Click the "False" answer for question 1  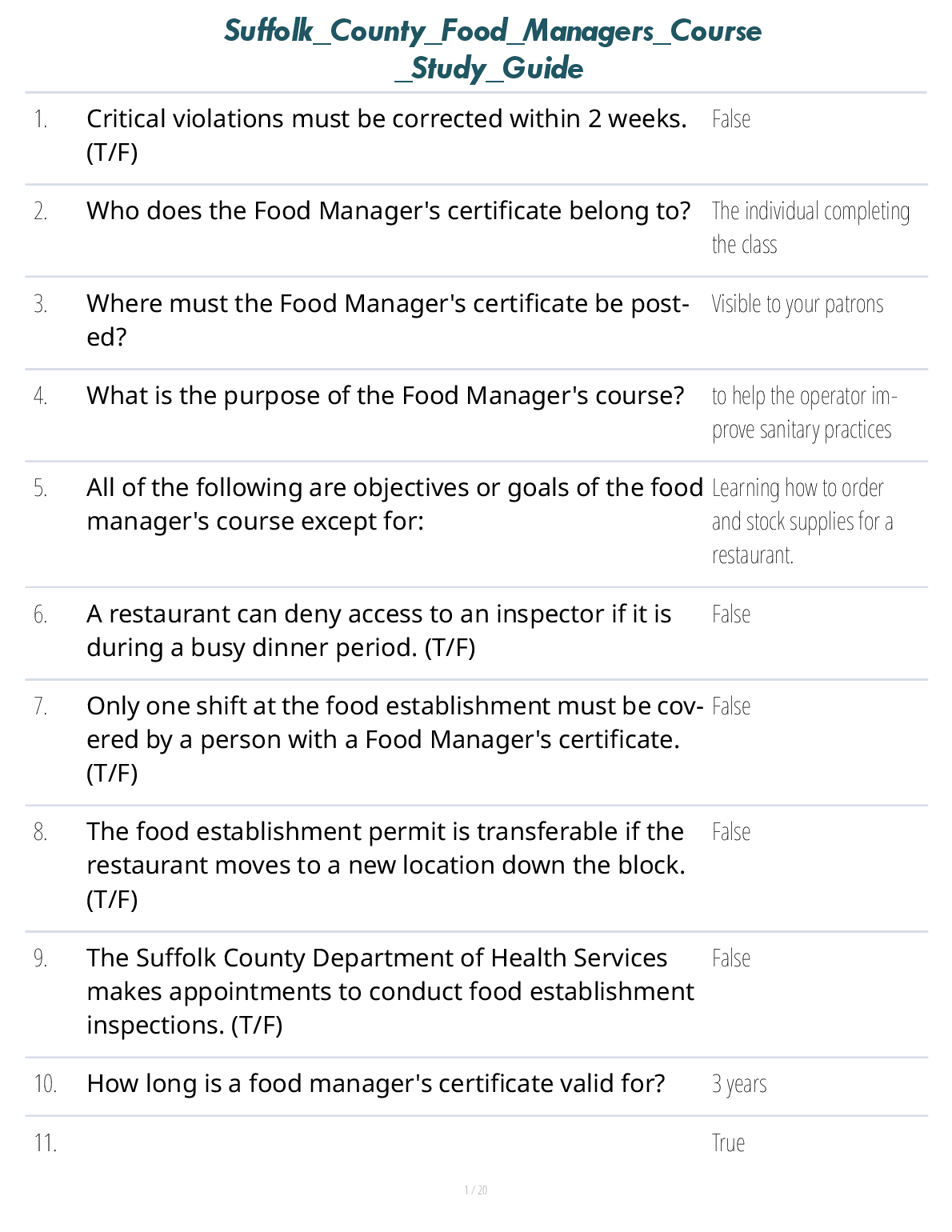[x=730, y=120]
